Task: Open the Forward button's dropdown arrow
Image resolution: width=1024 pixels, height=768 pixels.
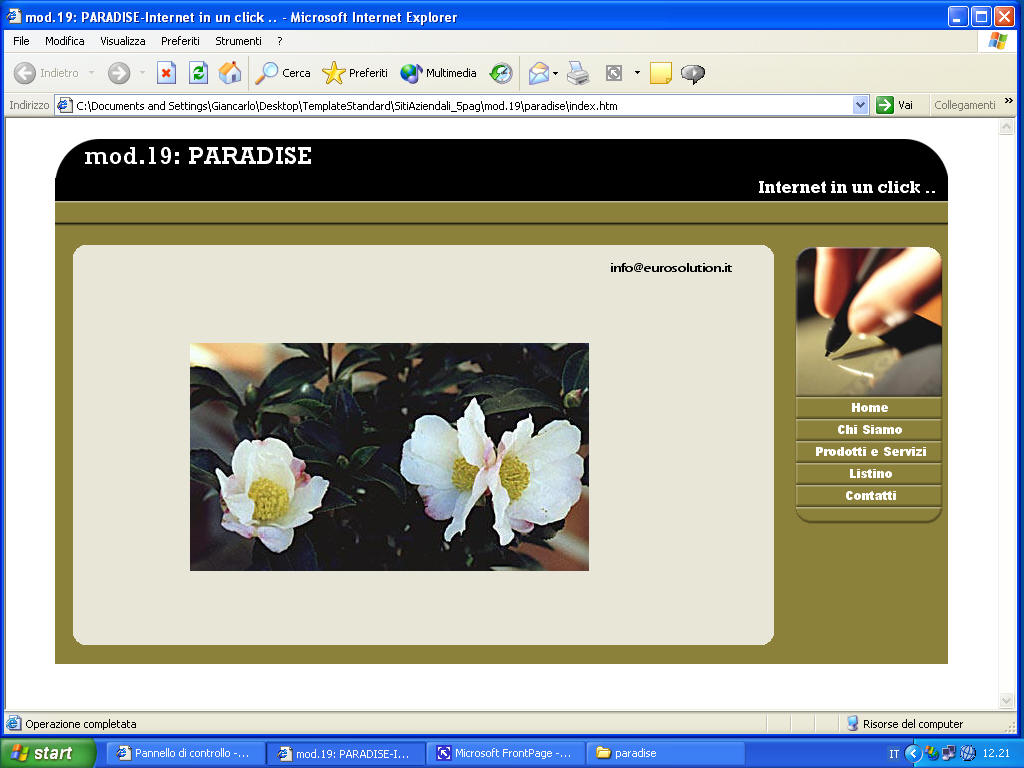Action: coord(142,73)
